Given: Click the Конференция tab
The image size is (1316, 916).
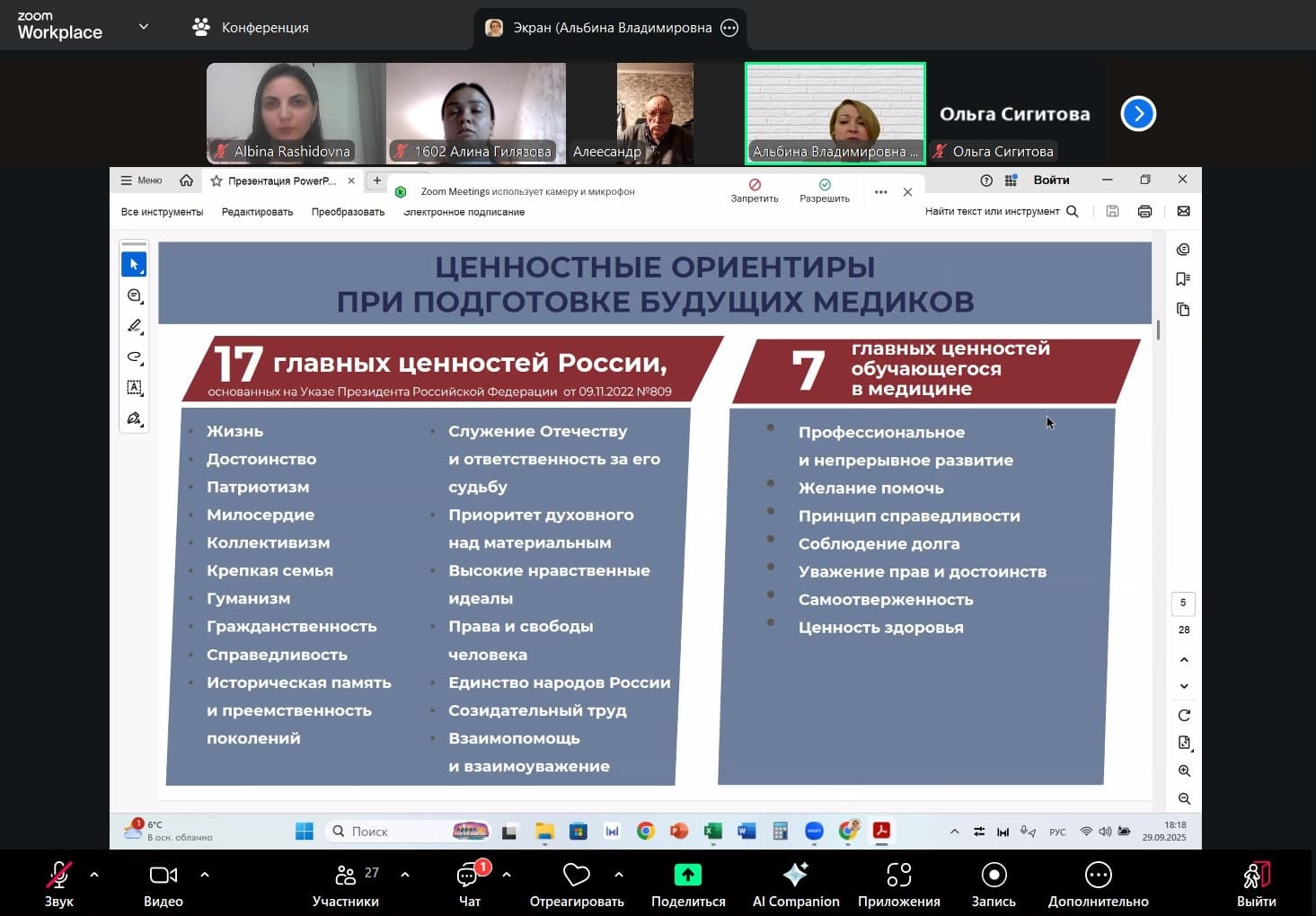Looking at the screenshot, I should 251,27.
